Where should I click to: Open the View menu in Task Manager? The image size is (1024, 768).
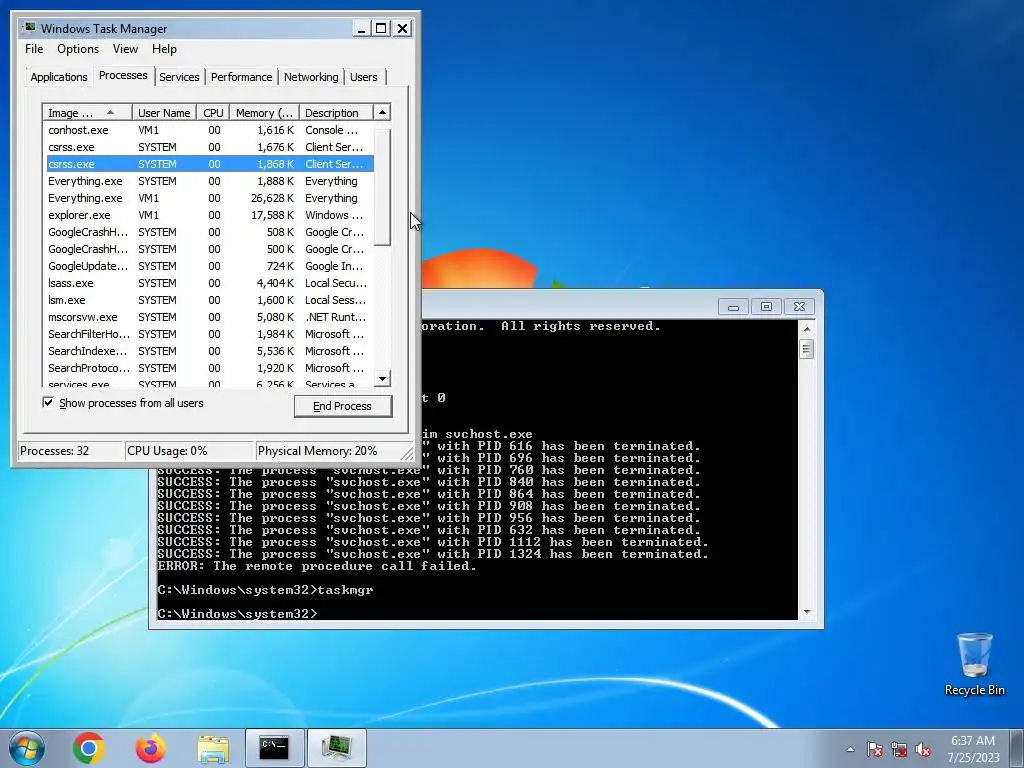point(125,49)
